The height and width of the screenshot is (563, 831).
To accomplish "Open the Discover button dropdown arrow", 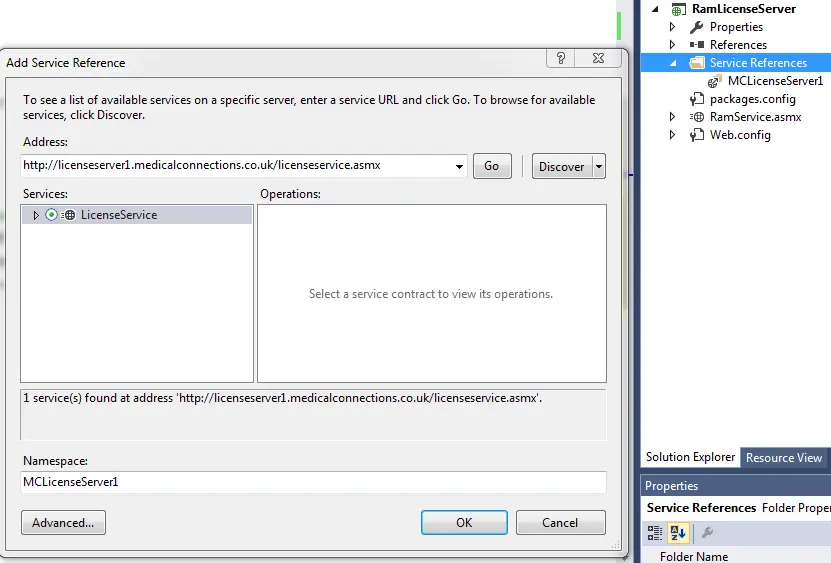I will click(599, 166).
